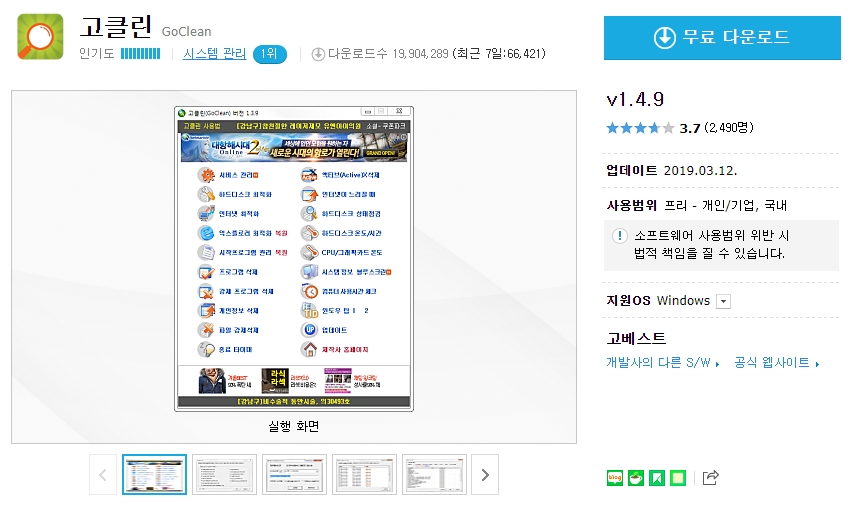This screenshot has height=515, width=852.
Task: Click the green memo square share icon
Action: (x=678, y=478)
